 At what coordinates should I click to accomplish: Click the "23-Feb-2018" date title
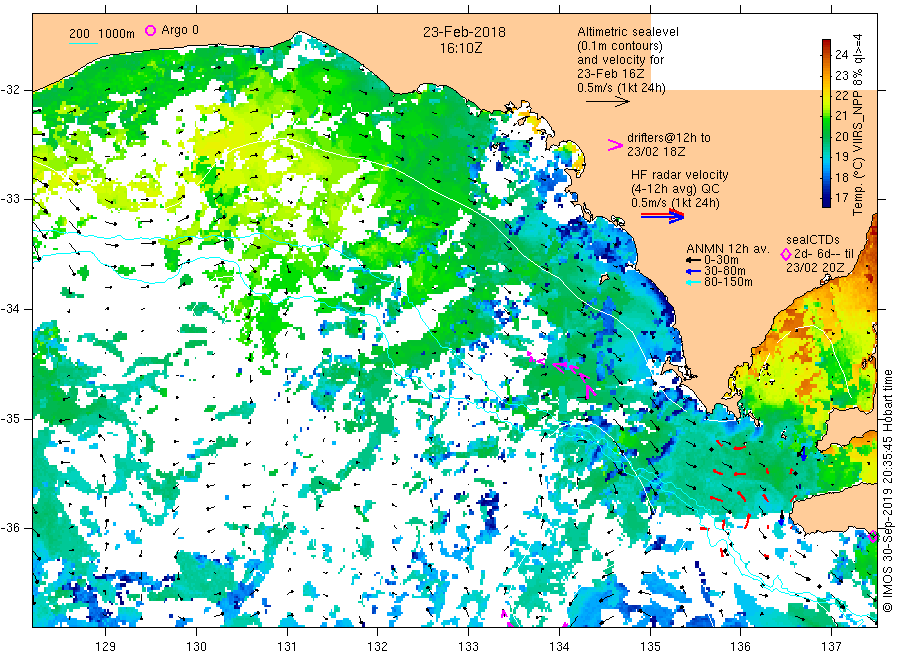click(x=464, y=32)
